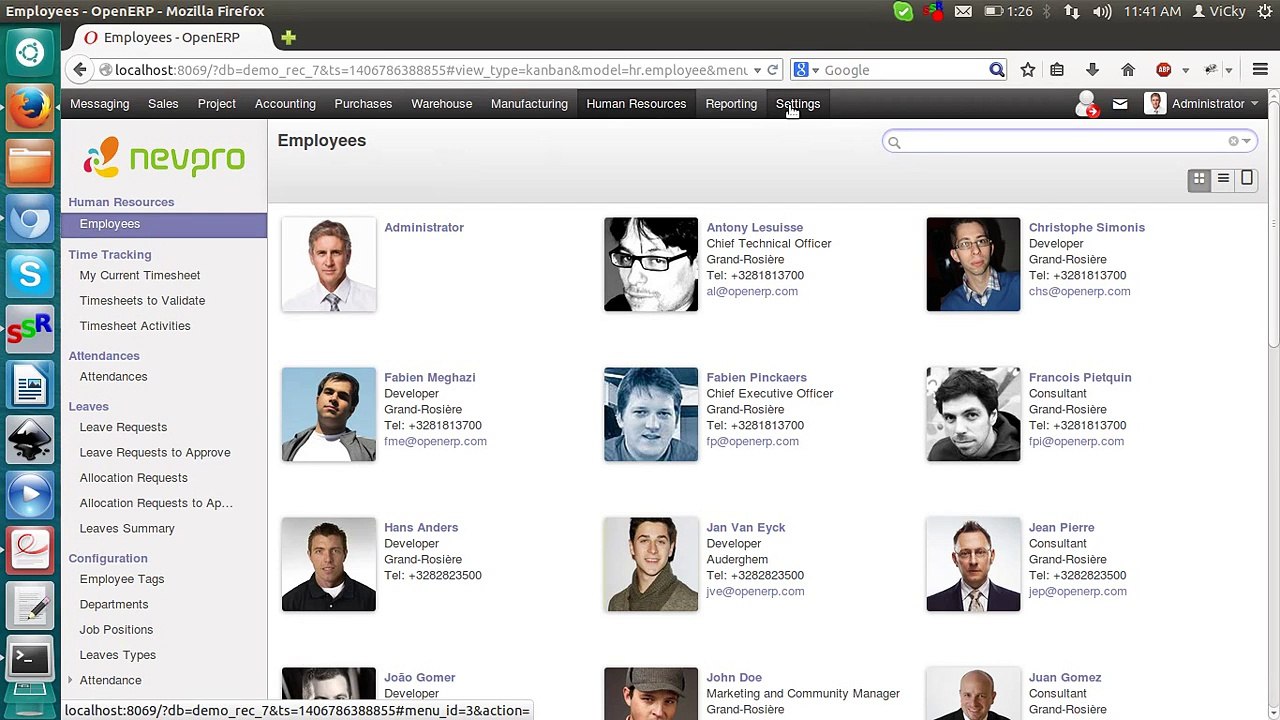Screen dimensions: 1280x720
Task: Open Firefox hamburger menu
Action: (1260, 70)
